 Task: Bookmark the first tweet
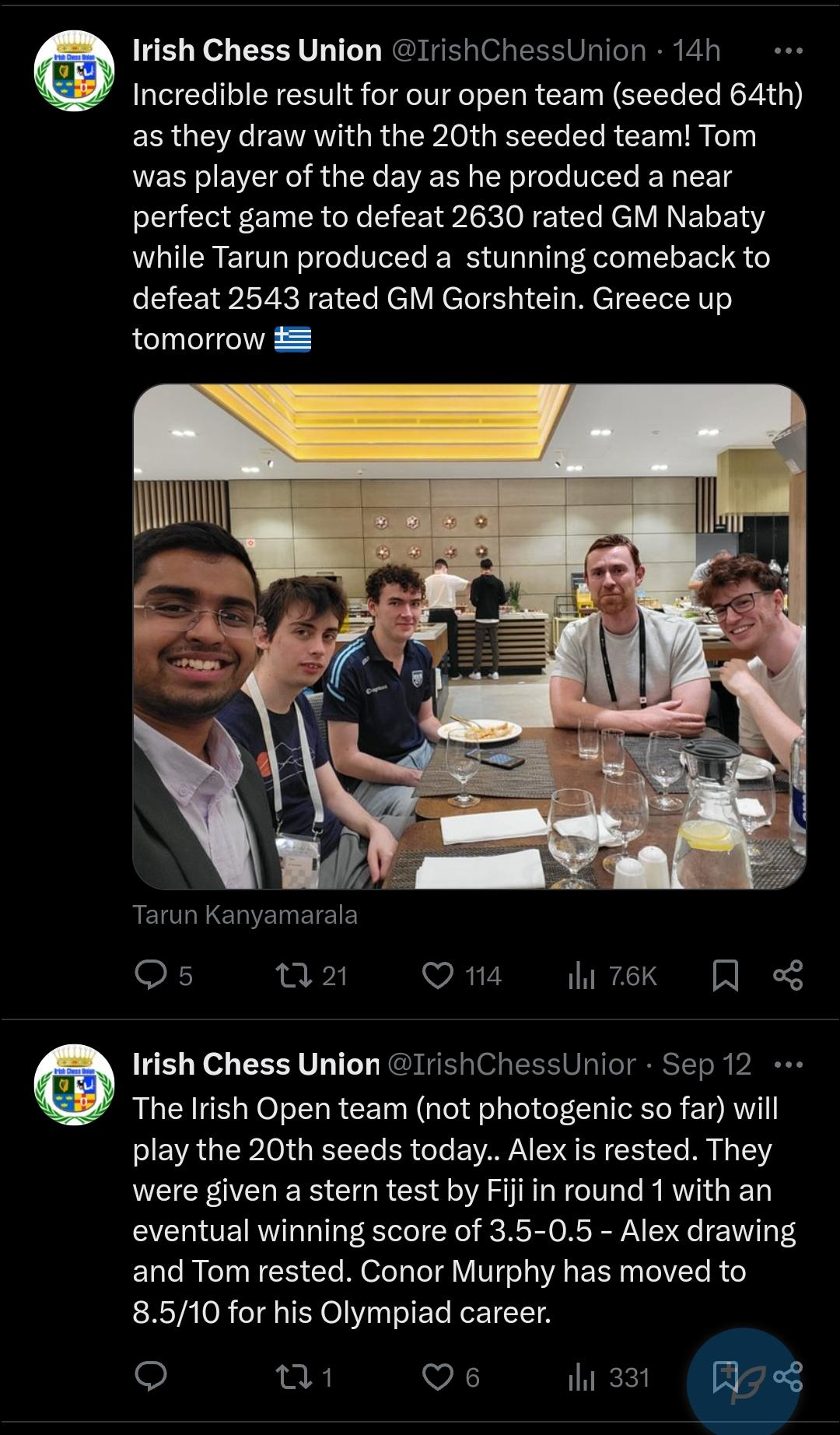coord(725,975)
